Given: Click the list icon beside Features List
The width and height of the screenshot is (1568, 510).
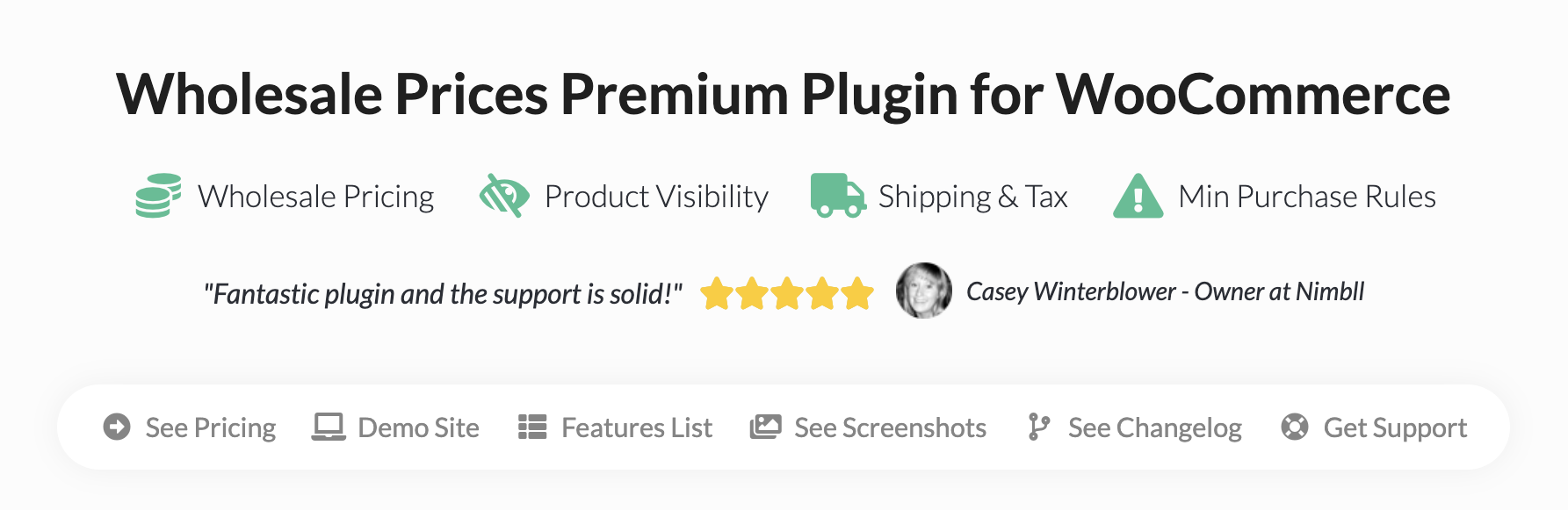Looking at the screenshot, I should coord(532,427).
